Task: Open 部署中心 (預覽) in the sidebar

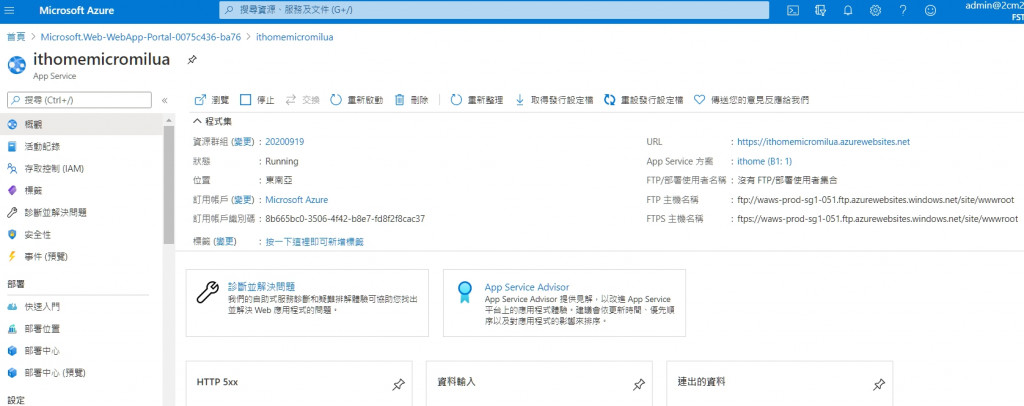Action: tap(82, 373)
